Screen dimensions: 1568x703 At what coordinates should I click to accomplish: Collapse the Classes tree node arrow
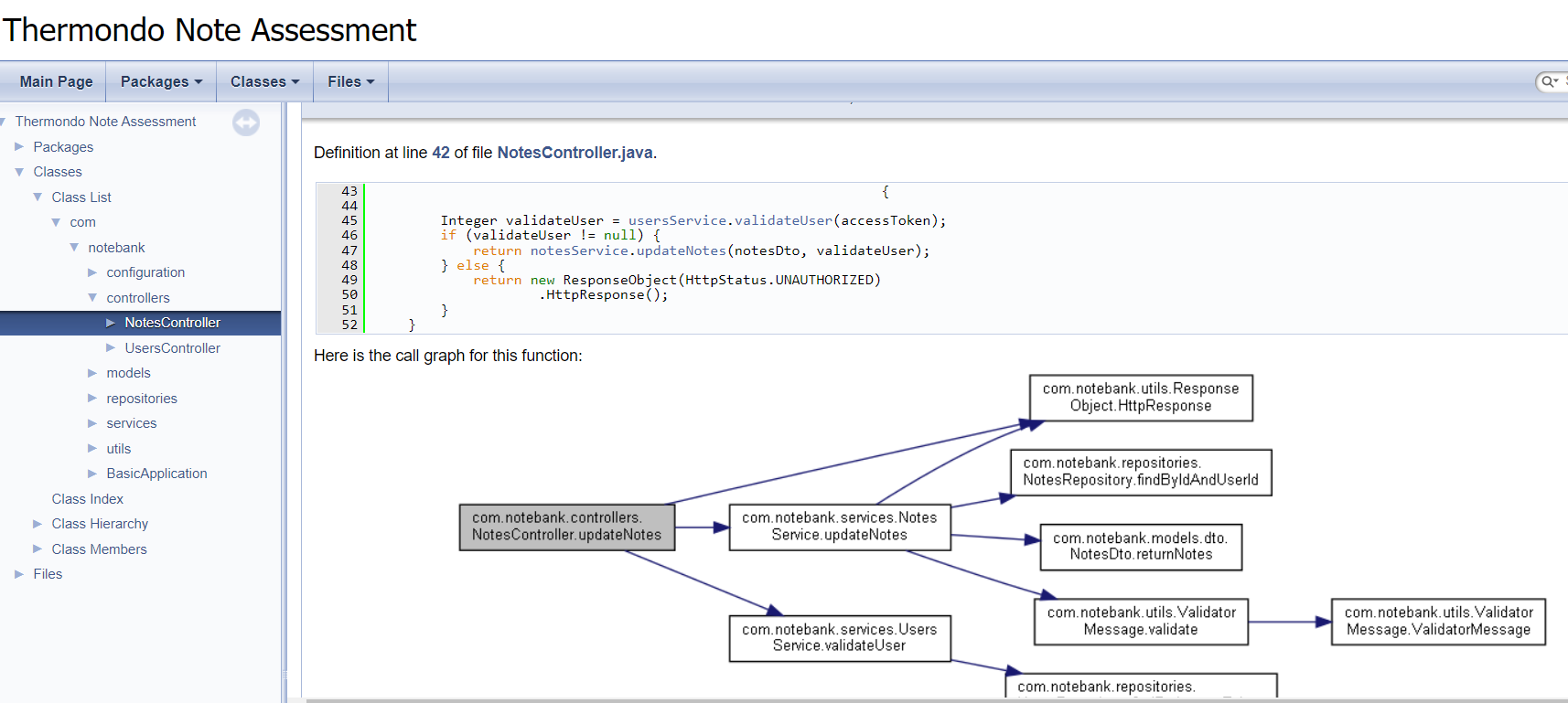pos(19,172)
